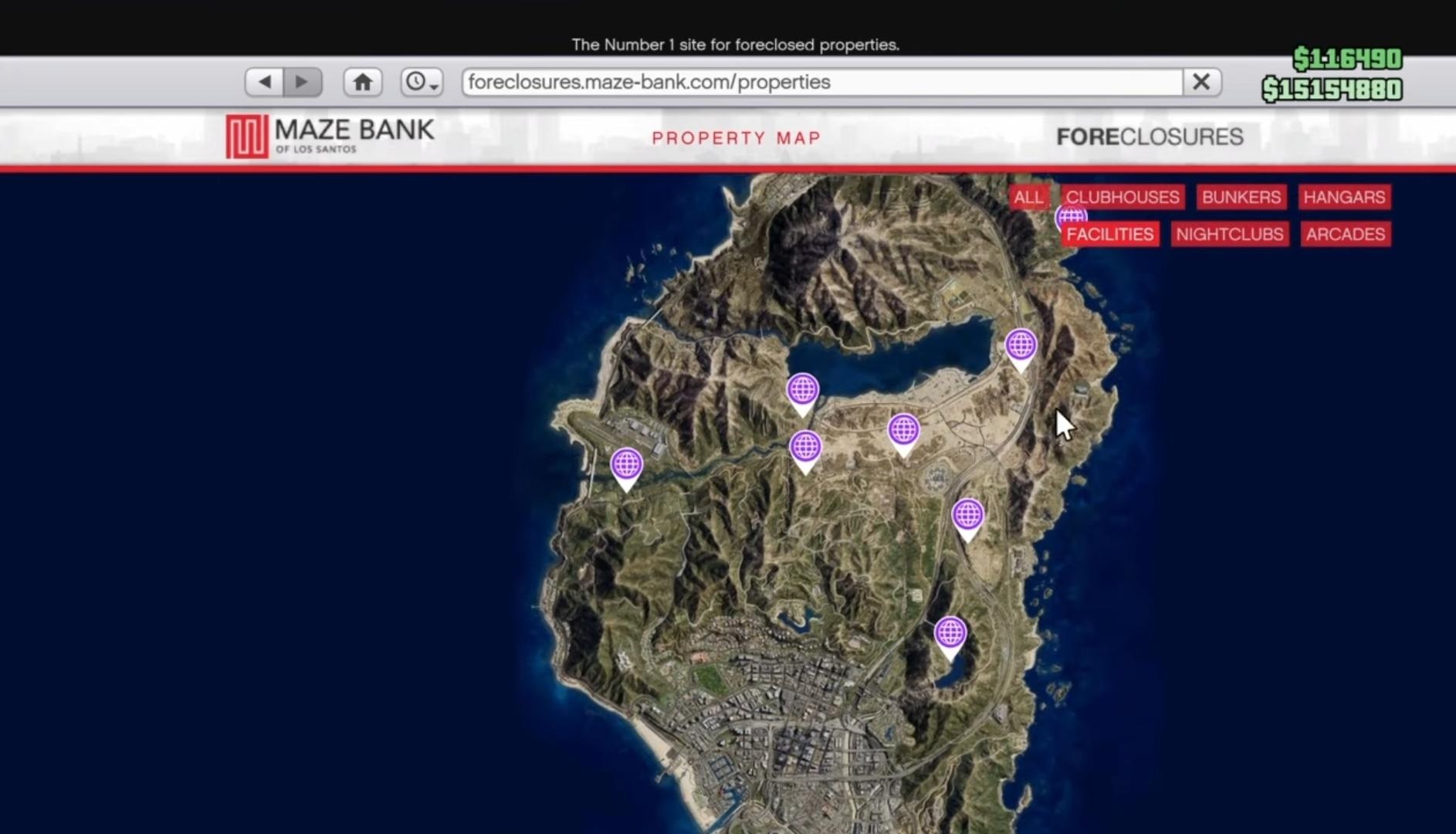Filter map by NIGHTCLUBS

[1230, 234]
